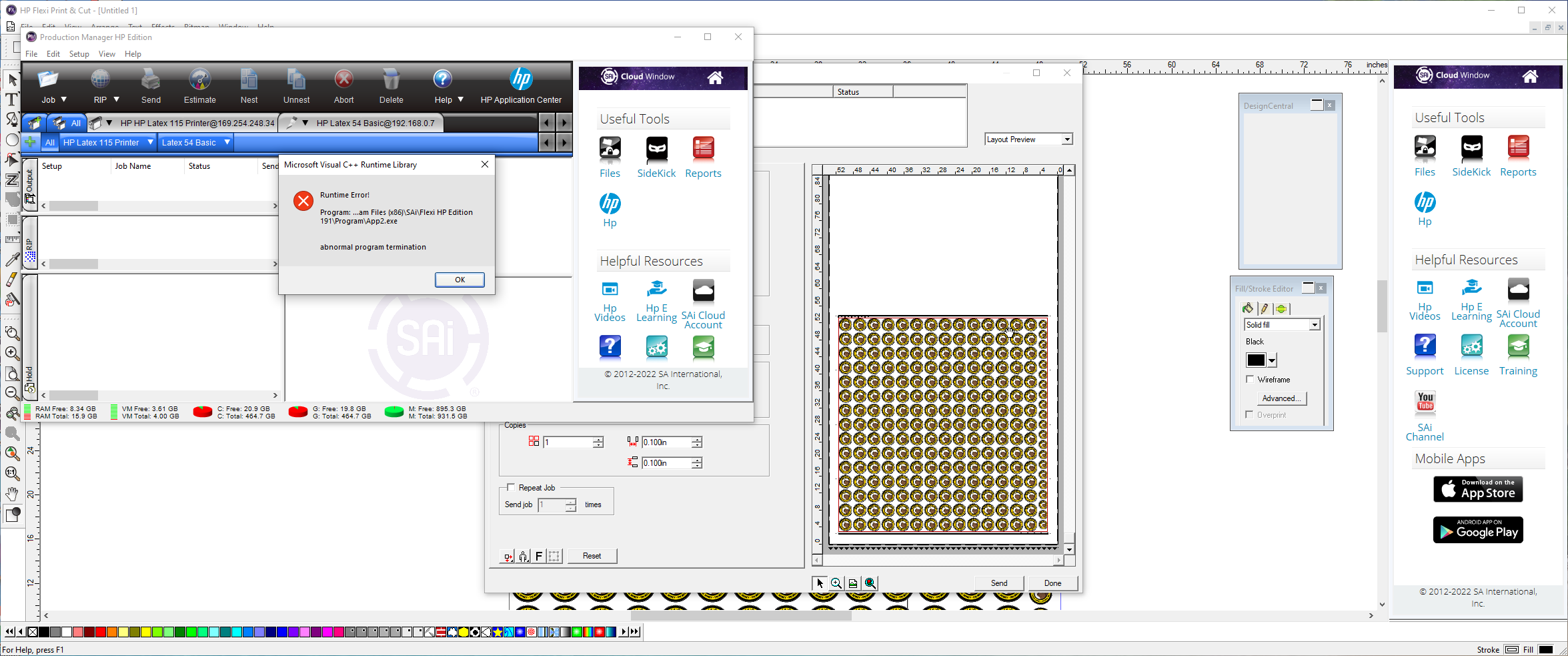Click Done in the print dialog

click(1052, 583)
